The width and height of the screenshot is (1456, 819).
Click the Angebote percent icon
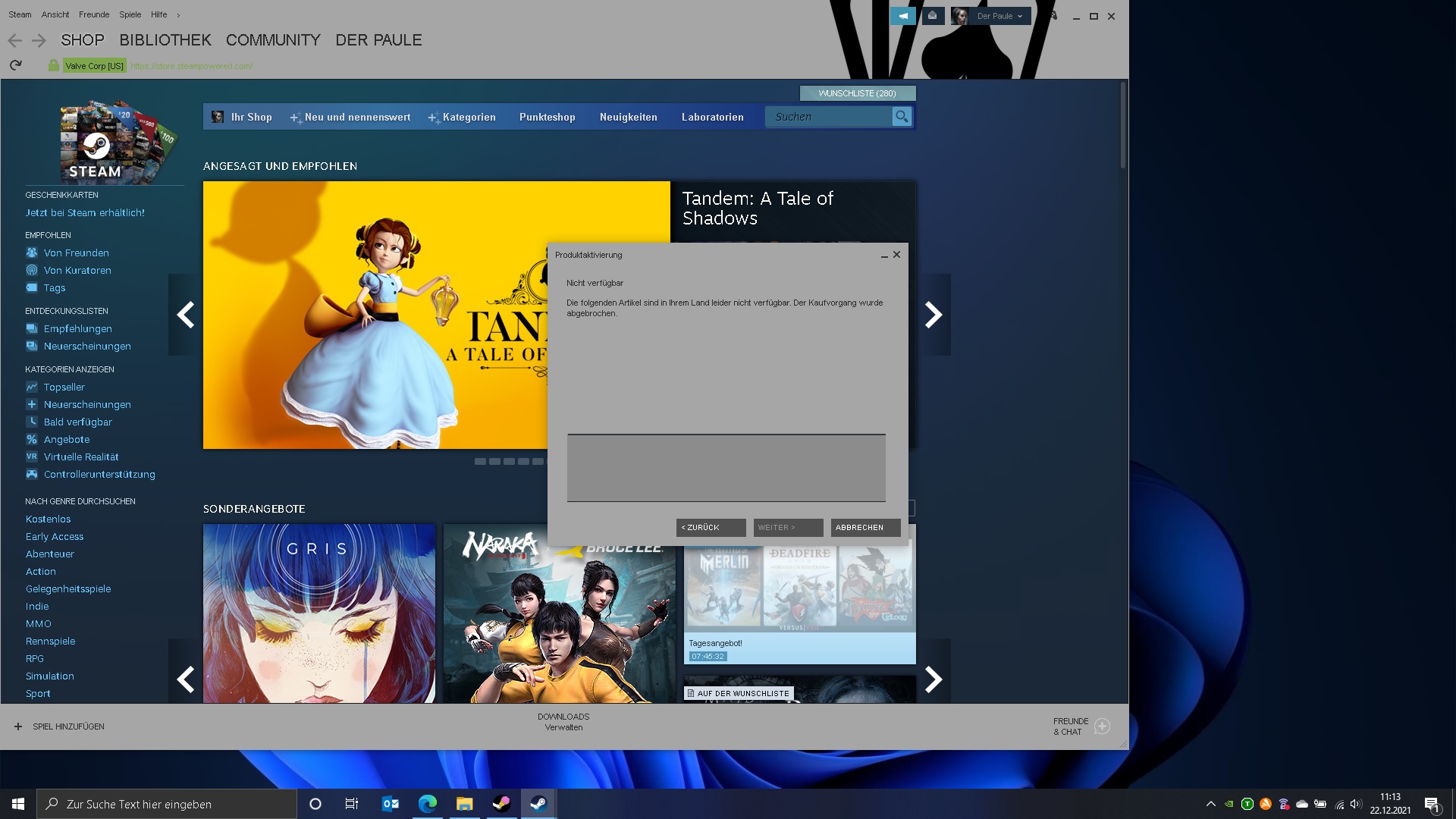click(32, 439)
